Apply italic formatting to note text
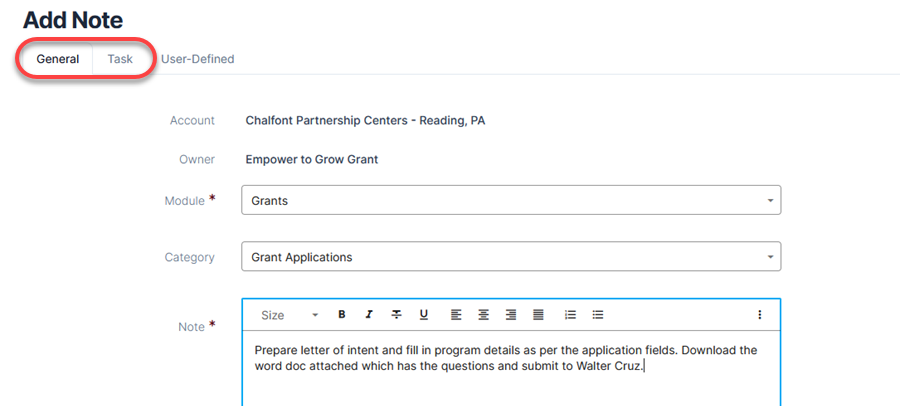The height and width of the screenshot is (406, 900). 368,315
